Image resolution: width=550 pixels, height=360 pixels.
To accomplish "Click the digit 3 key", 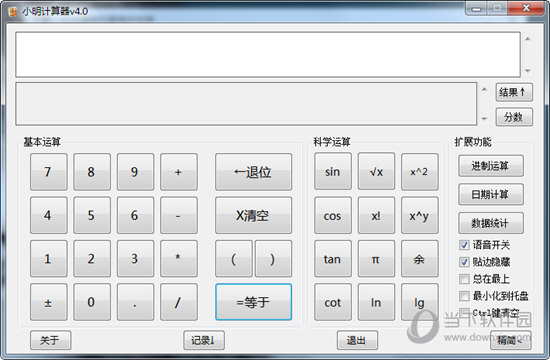I will tap(135, 259).
